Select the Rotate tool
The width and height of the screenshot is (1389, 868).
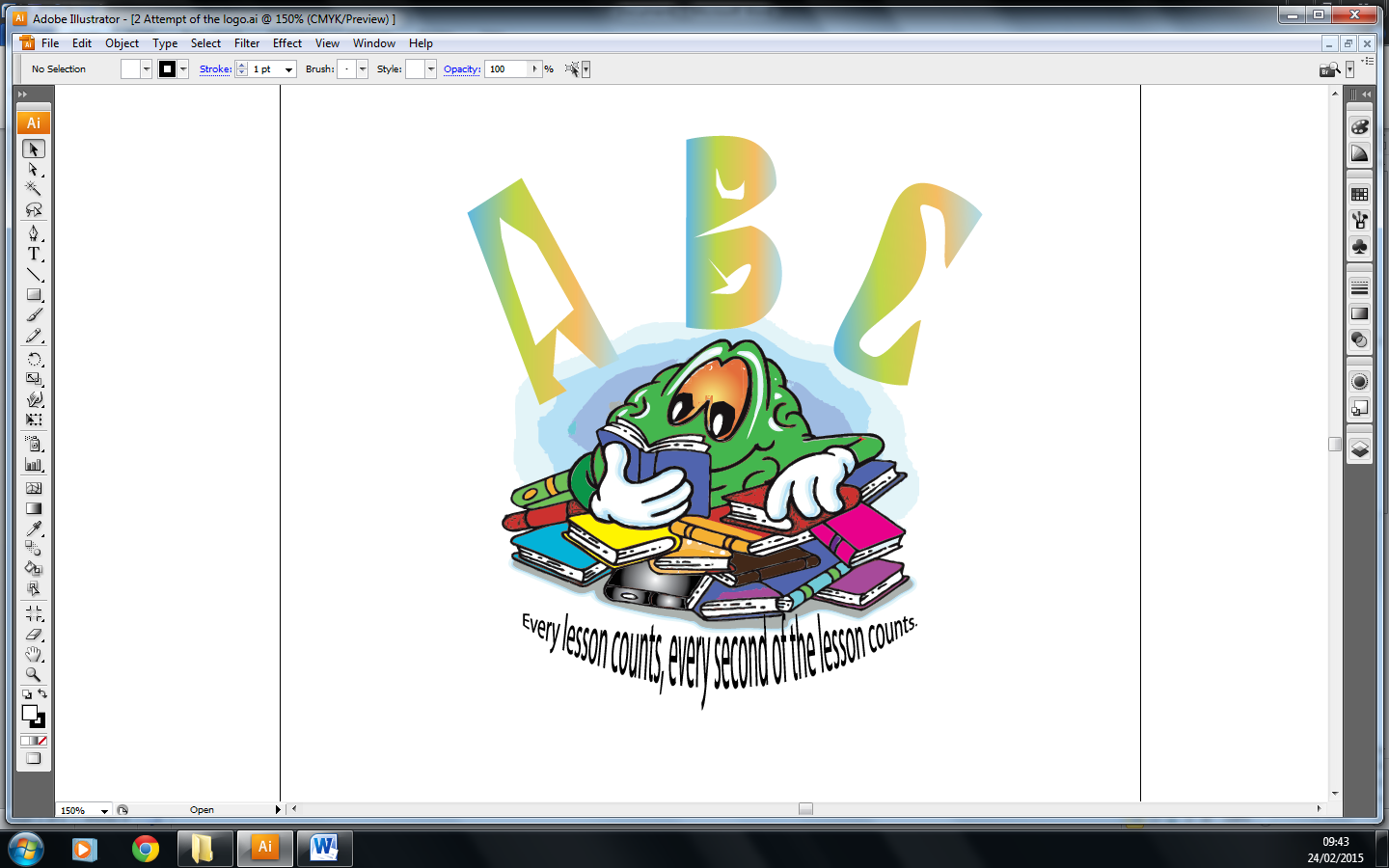[x=34, y=359]
